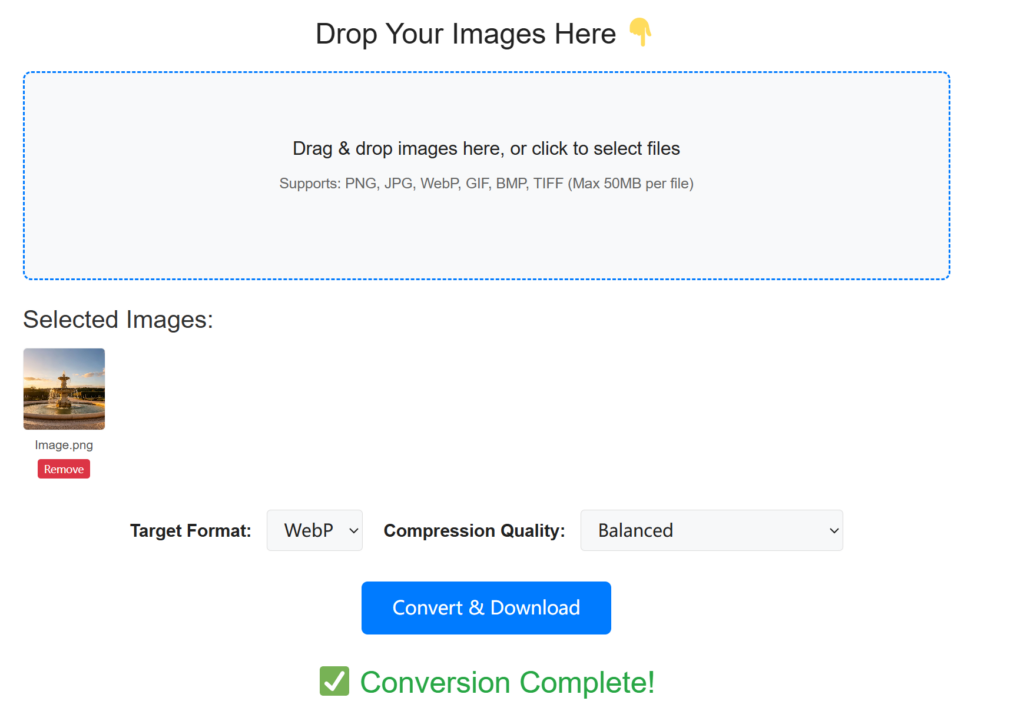
Task: Remove Image.png from selected images
Action: (63, 469)
